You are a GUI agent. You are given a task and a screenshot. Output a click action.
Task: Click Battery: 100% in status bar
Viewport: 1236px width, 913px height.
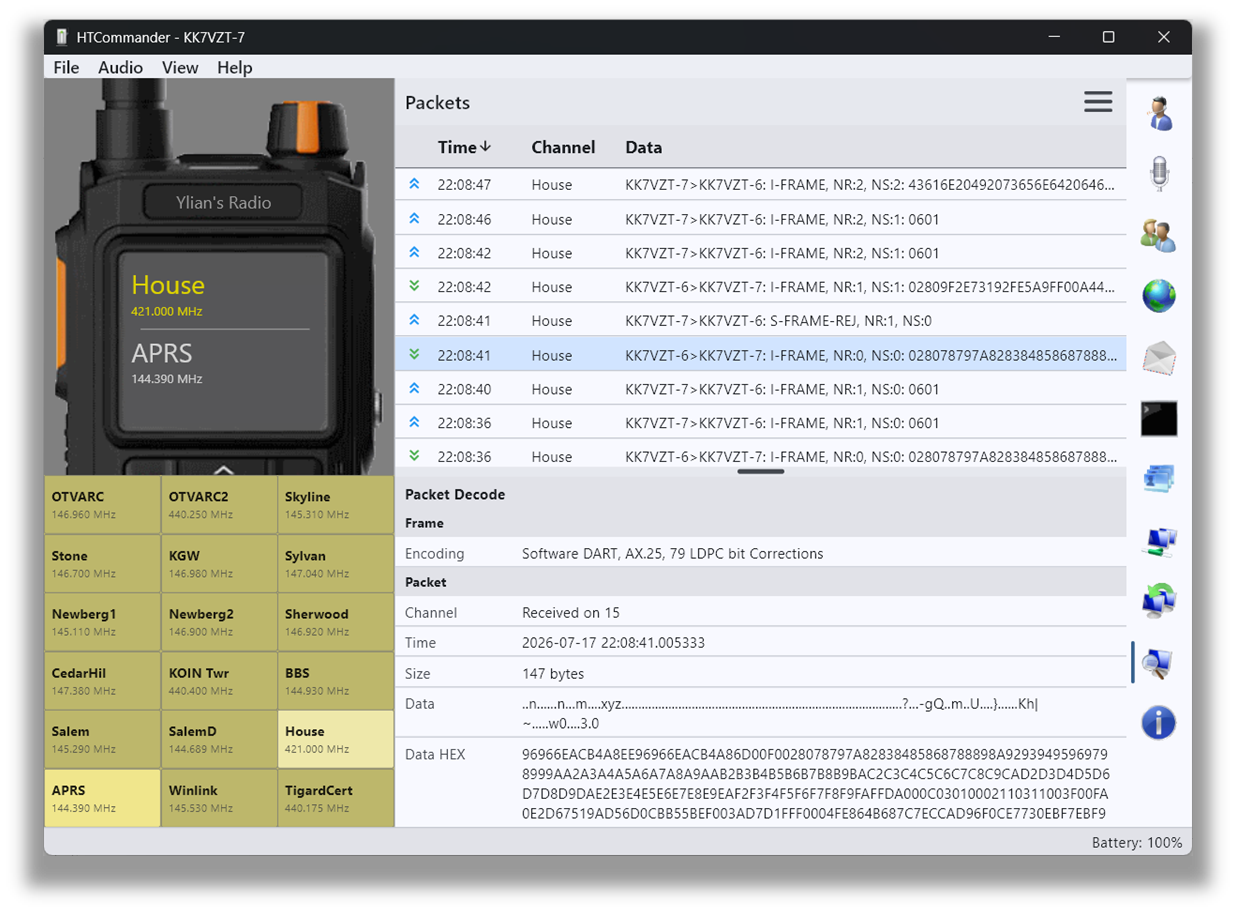click(x=1137, y=842)
